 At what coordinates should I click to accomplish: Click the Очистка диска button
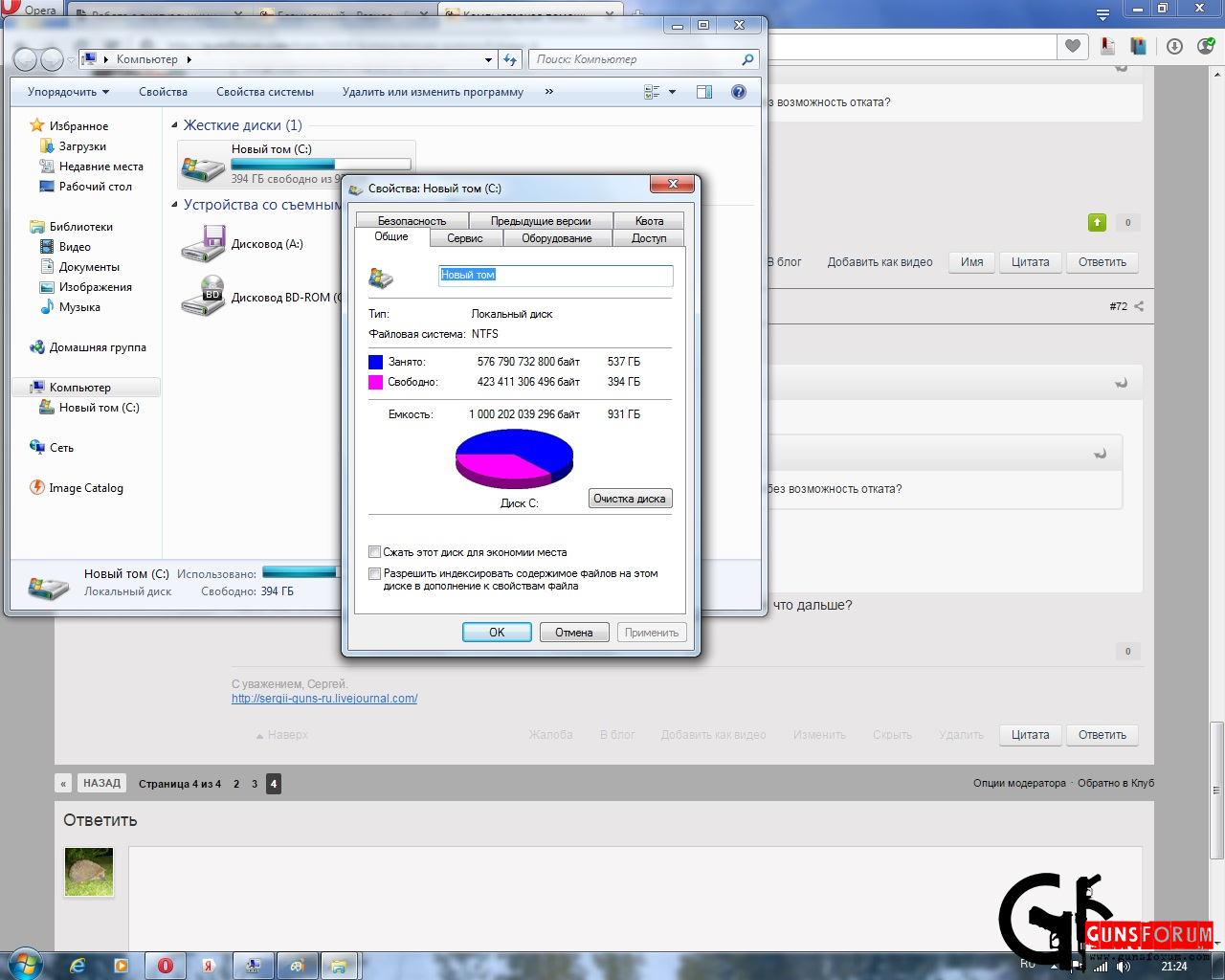(630, 499)
